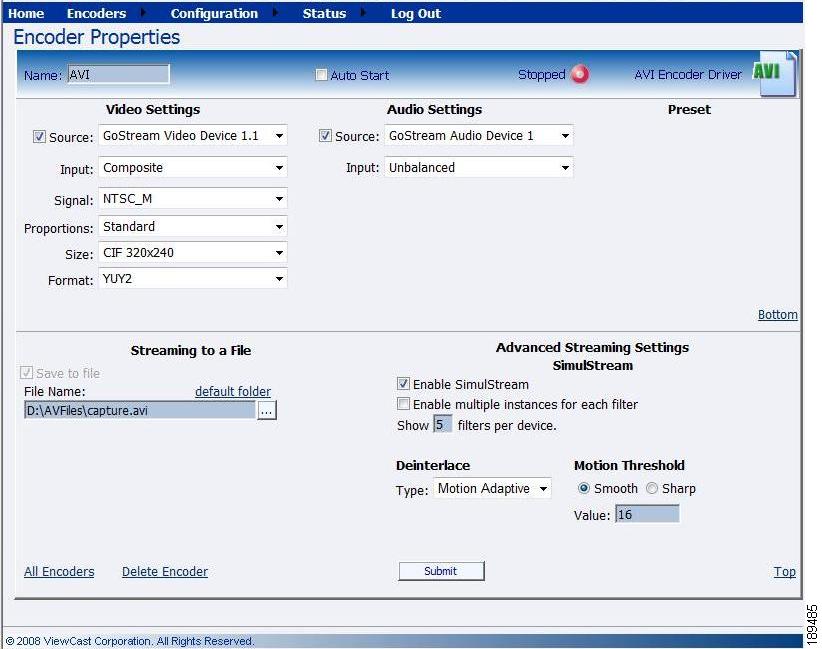Enable multiple instances for each filter
This screenshot has width=822, height=649.
pos(403,404)
